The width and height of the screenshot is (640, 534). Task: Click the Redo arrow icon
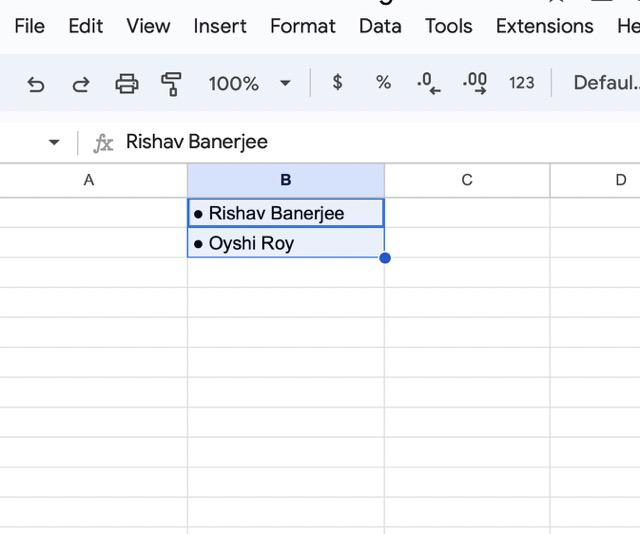click(81, 84)
